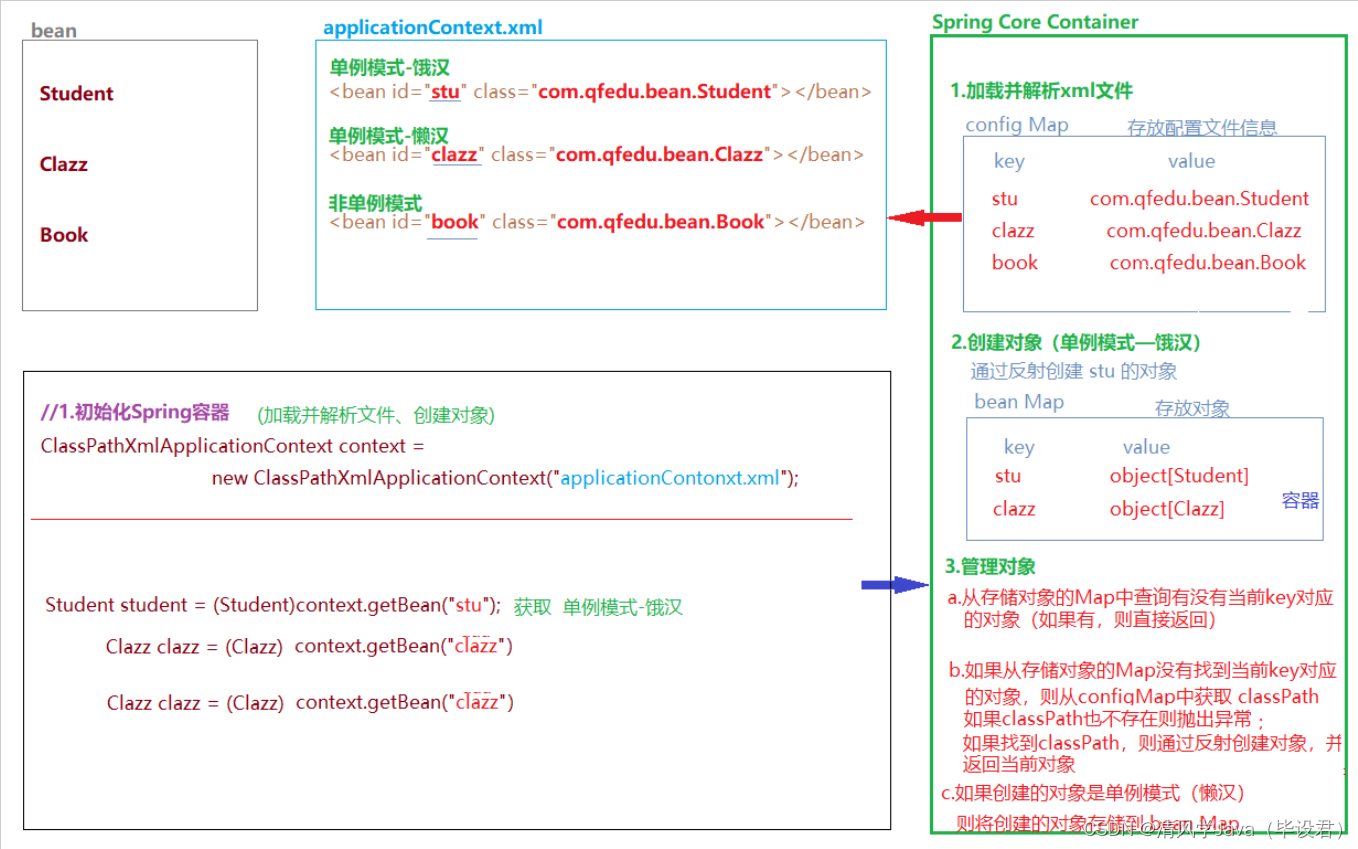Click the "1.加载并解析xml文件" step heading

click(x=1041, y=91)
